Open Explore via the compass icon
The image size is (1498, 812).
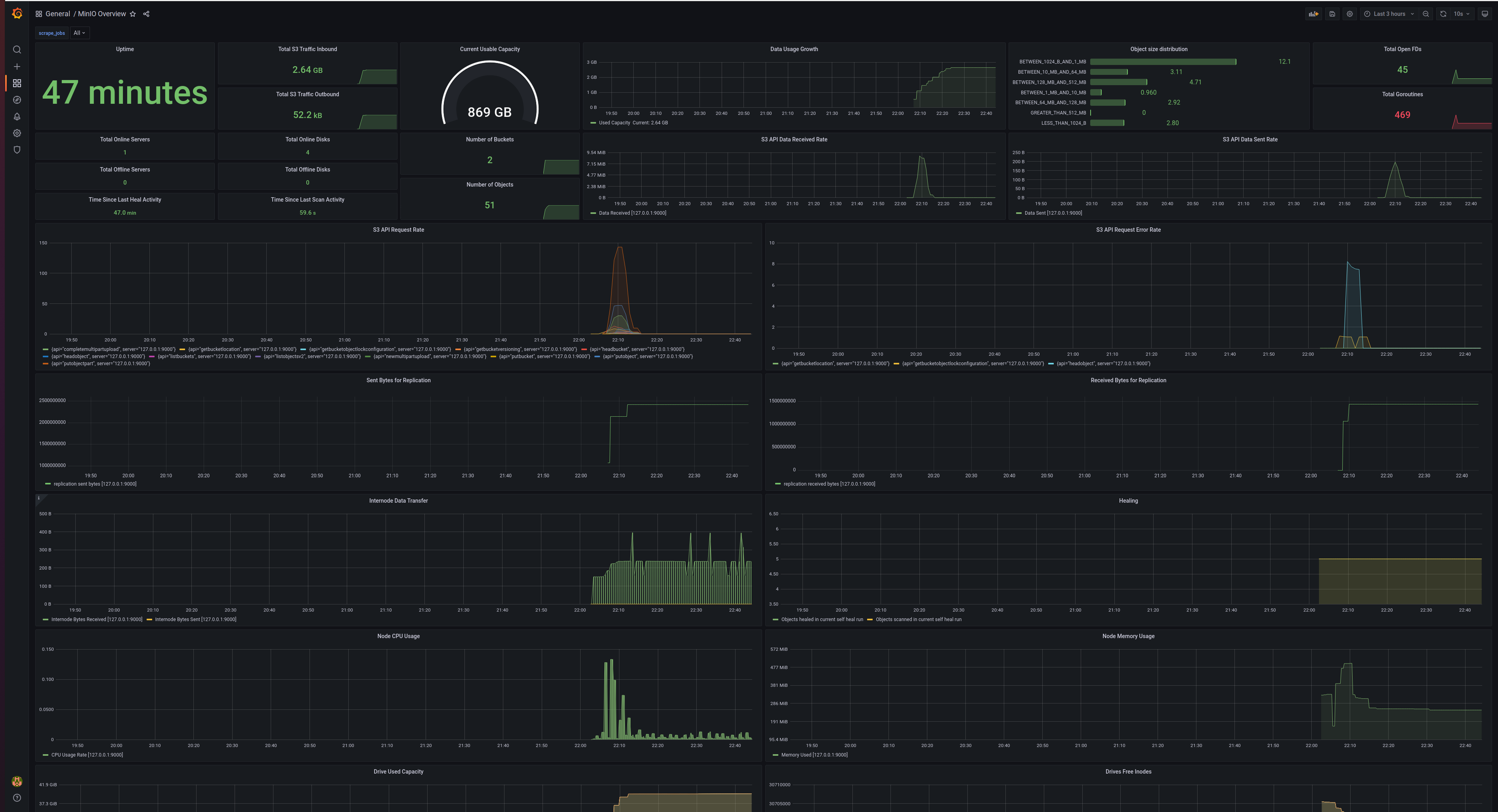[17, 99]
